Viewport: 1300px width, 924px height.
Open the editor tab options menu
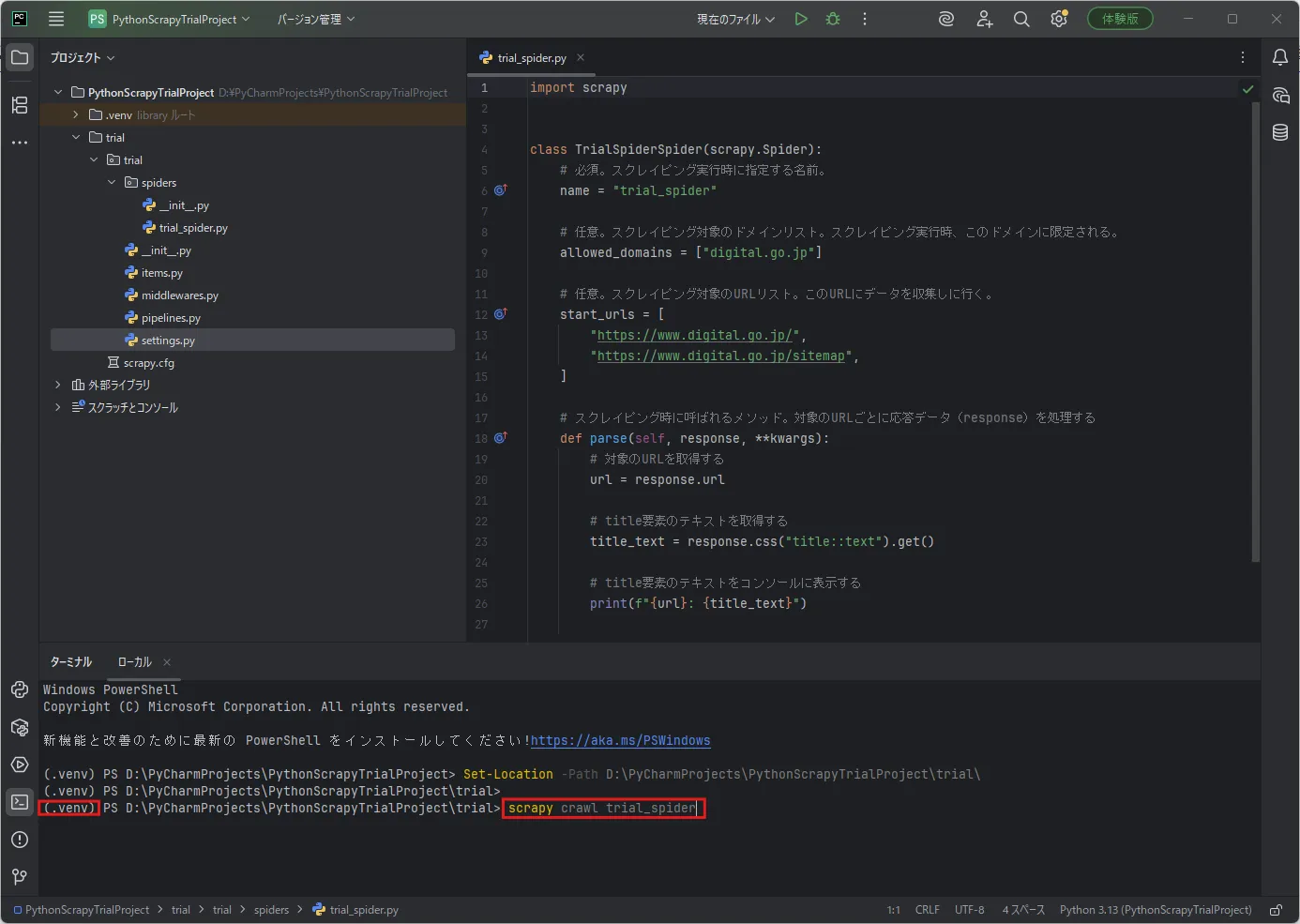(1243, 57)
